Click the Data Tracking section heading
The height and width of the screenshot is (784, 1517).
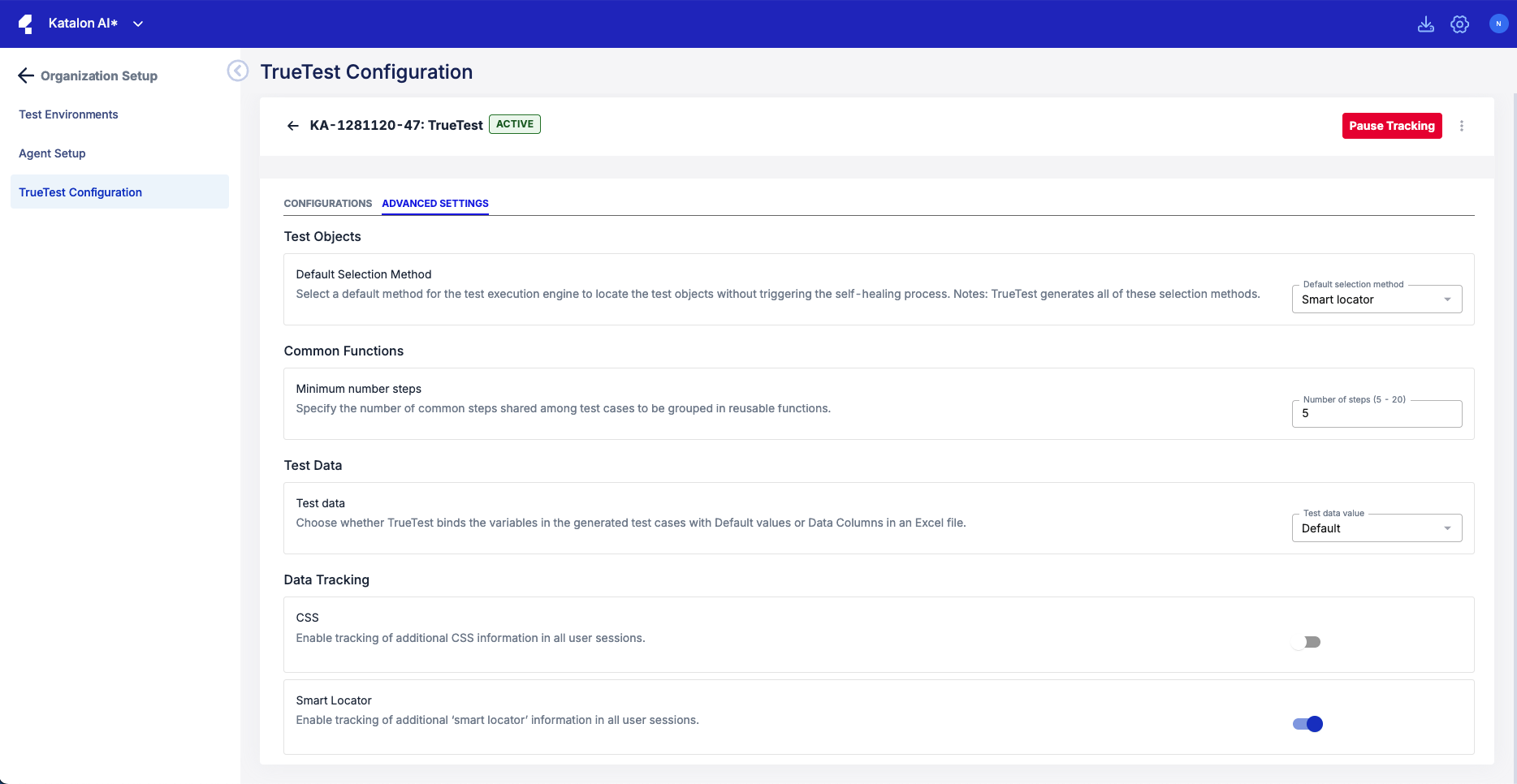pyautogui.click(x=326, y=579)
